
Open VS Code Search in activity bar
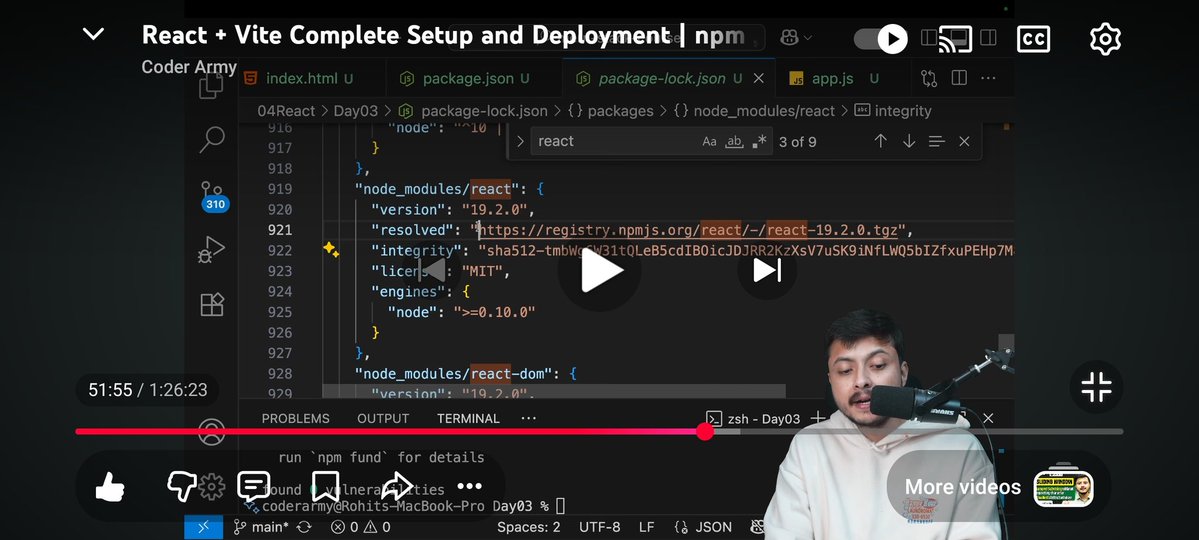(211, 139)
